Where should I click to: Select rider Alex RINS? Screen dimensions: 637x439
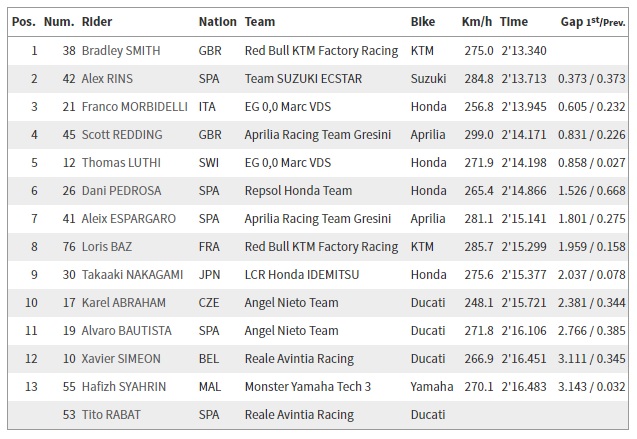[x=116, y=78]
